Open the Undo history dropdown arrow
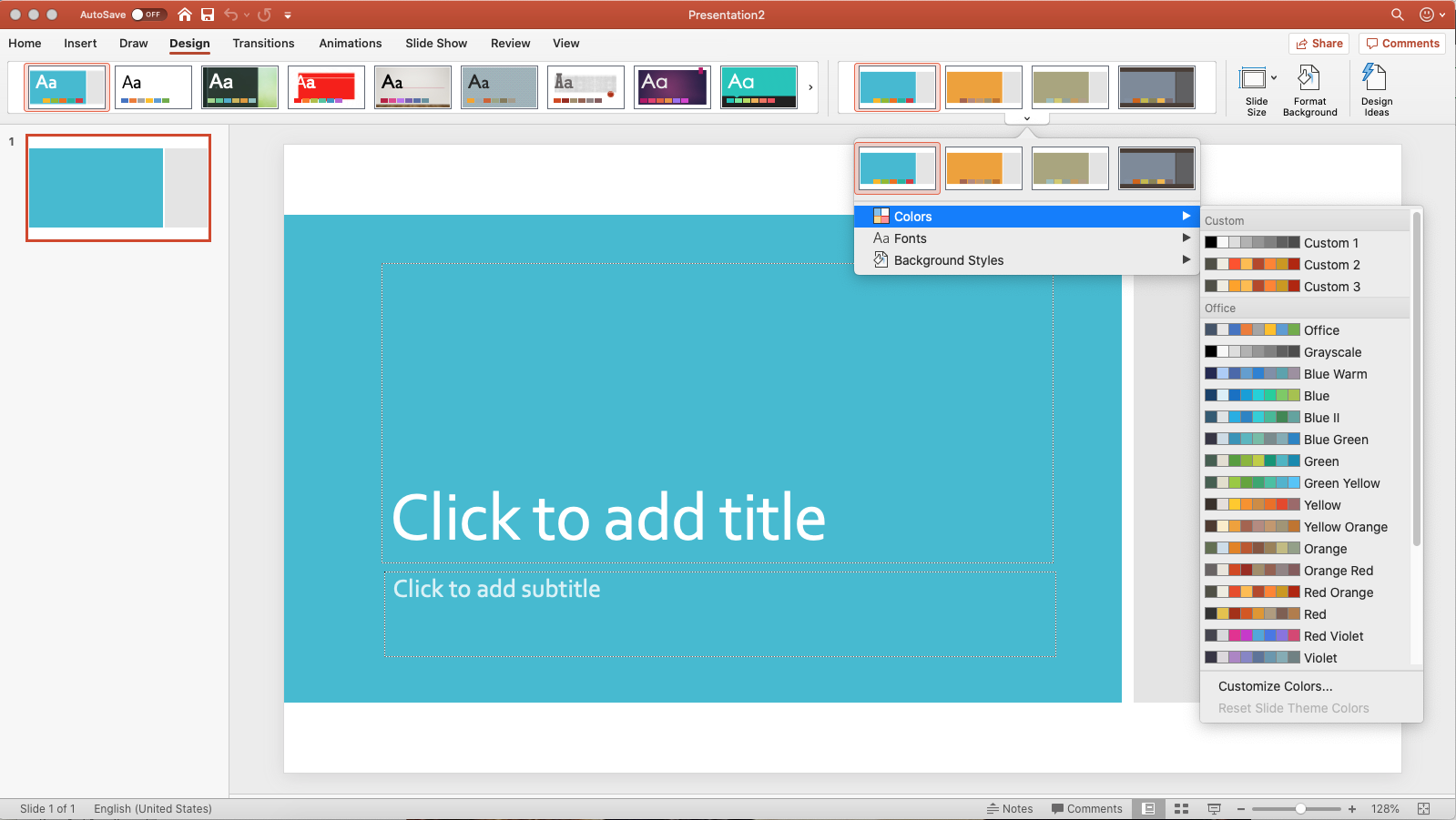Viewport: 1456px width, 820px height. pyautogui.click(x=246, y=15)
